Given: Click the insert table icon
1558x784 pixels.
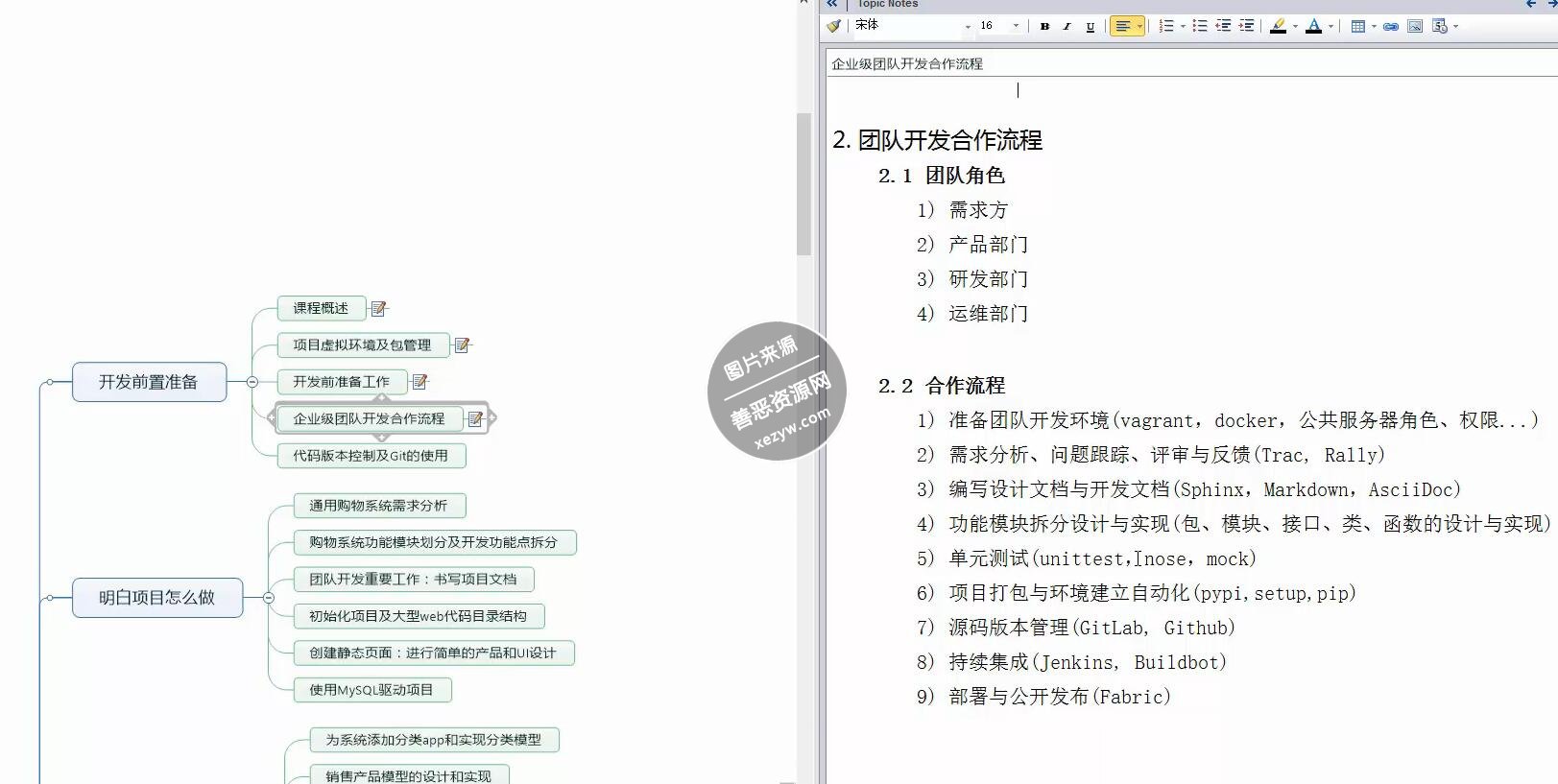Looking at the screenshot, I should tap(1357, 27).
